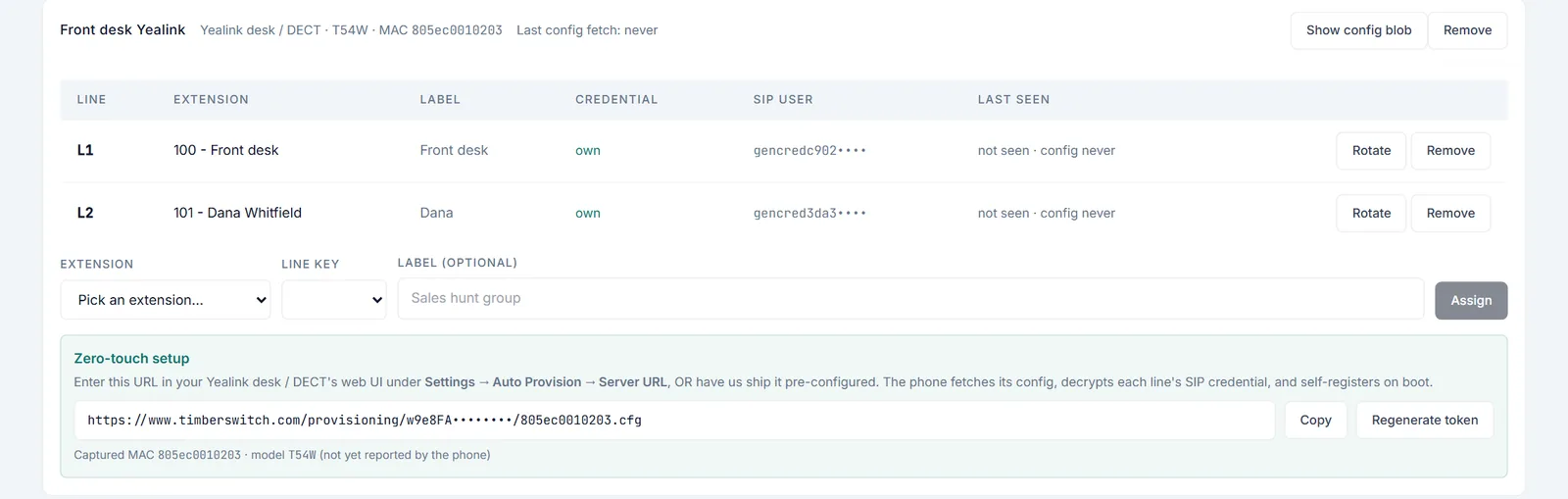Rotate credential for line L1

[x=1371, y=150]
